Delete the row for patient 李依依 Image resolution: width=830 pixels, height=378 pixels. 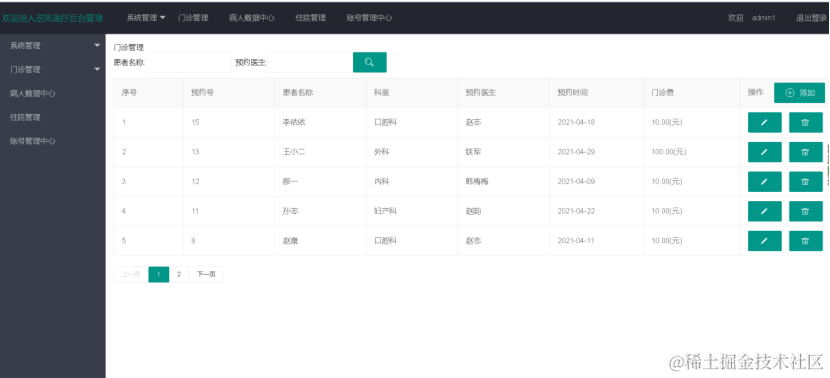point(806,122)
